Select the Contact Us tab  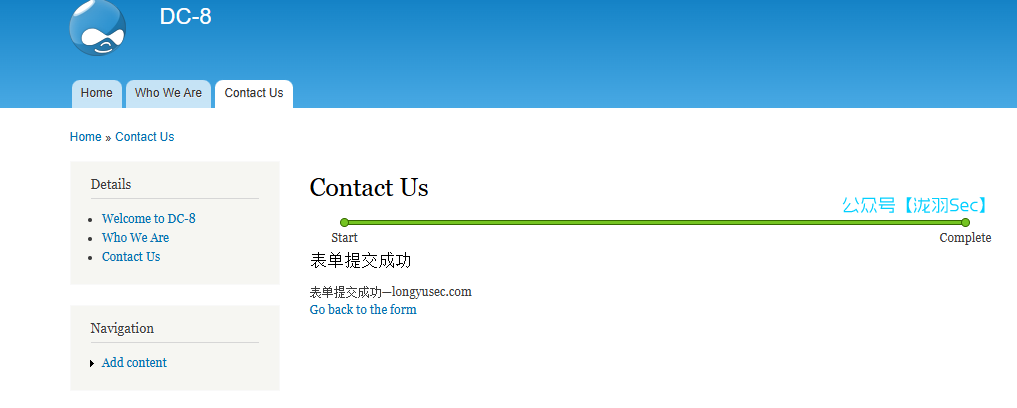[x=254, y=93]
